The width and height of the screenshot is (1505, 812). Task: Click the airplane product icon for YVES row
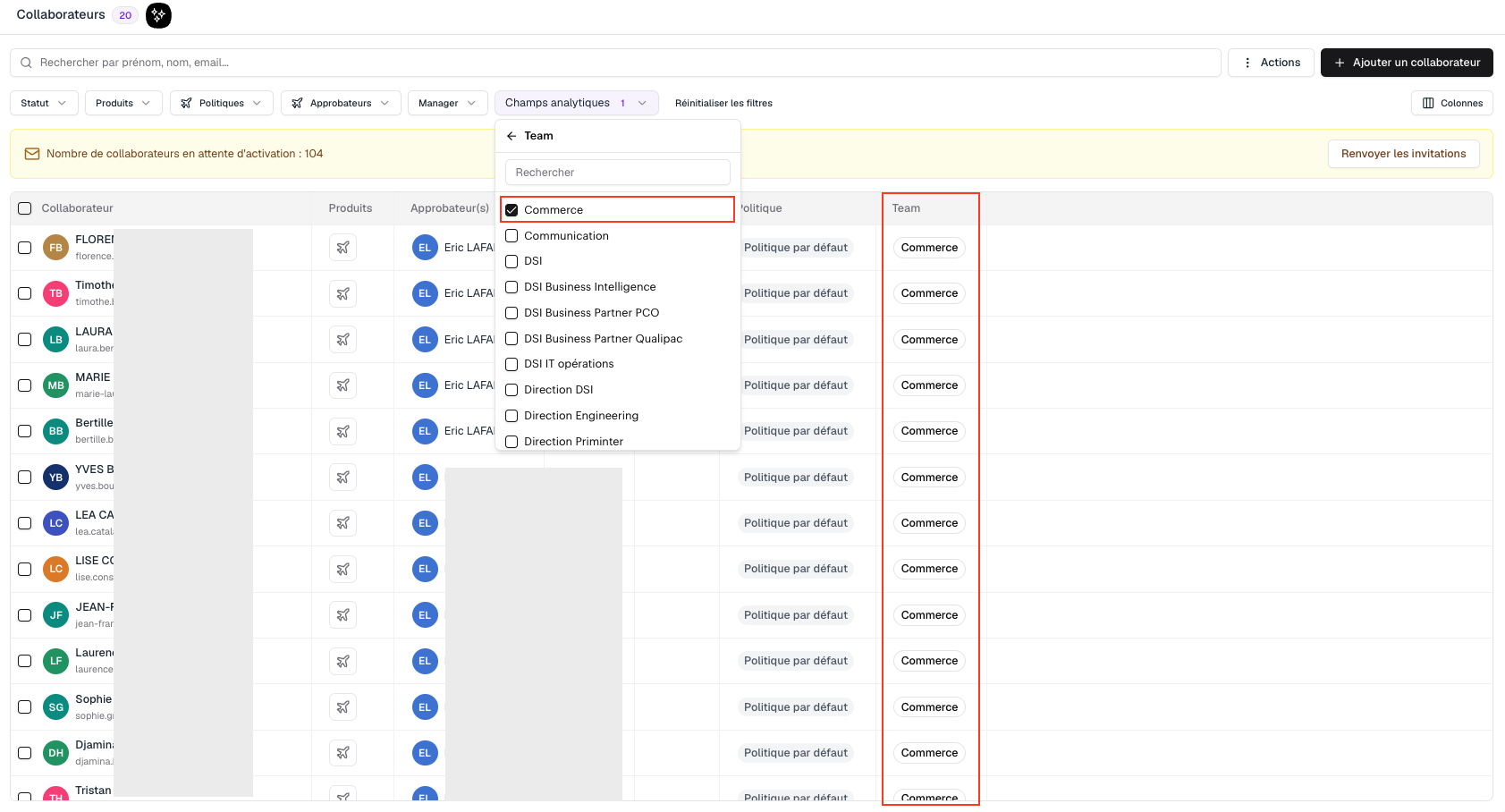342,478
